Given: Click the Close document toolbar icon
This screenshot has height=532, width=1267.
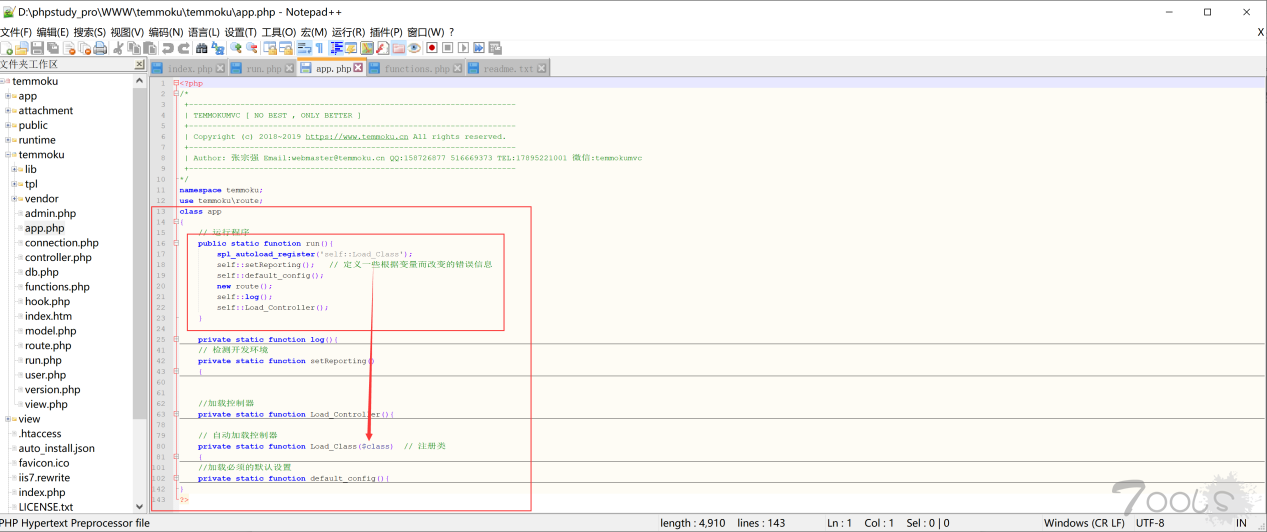Looking at the screenshot, I should pyautogui.click(x=69, y=48).
